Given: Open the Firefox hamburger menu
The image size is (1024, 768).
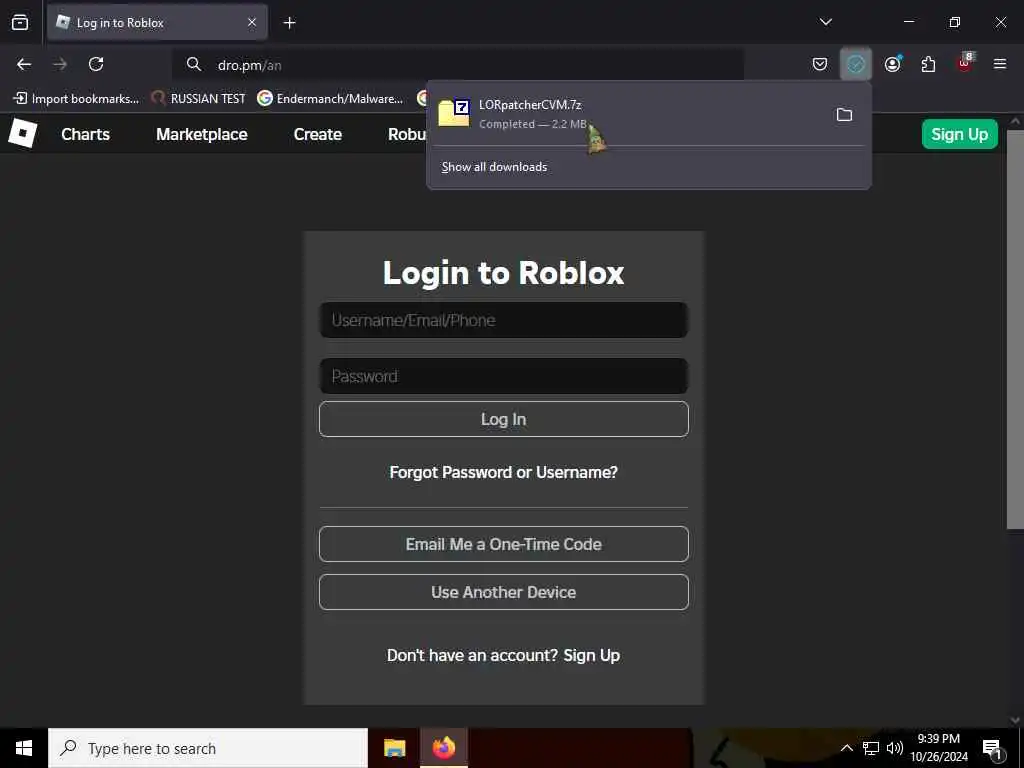Looking at the screenshot, I should 999,64.
